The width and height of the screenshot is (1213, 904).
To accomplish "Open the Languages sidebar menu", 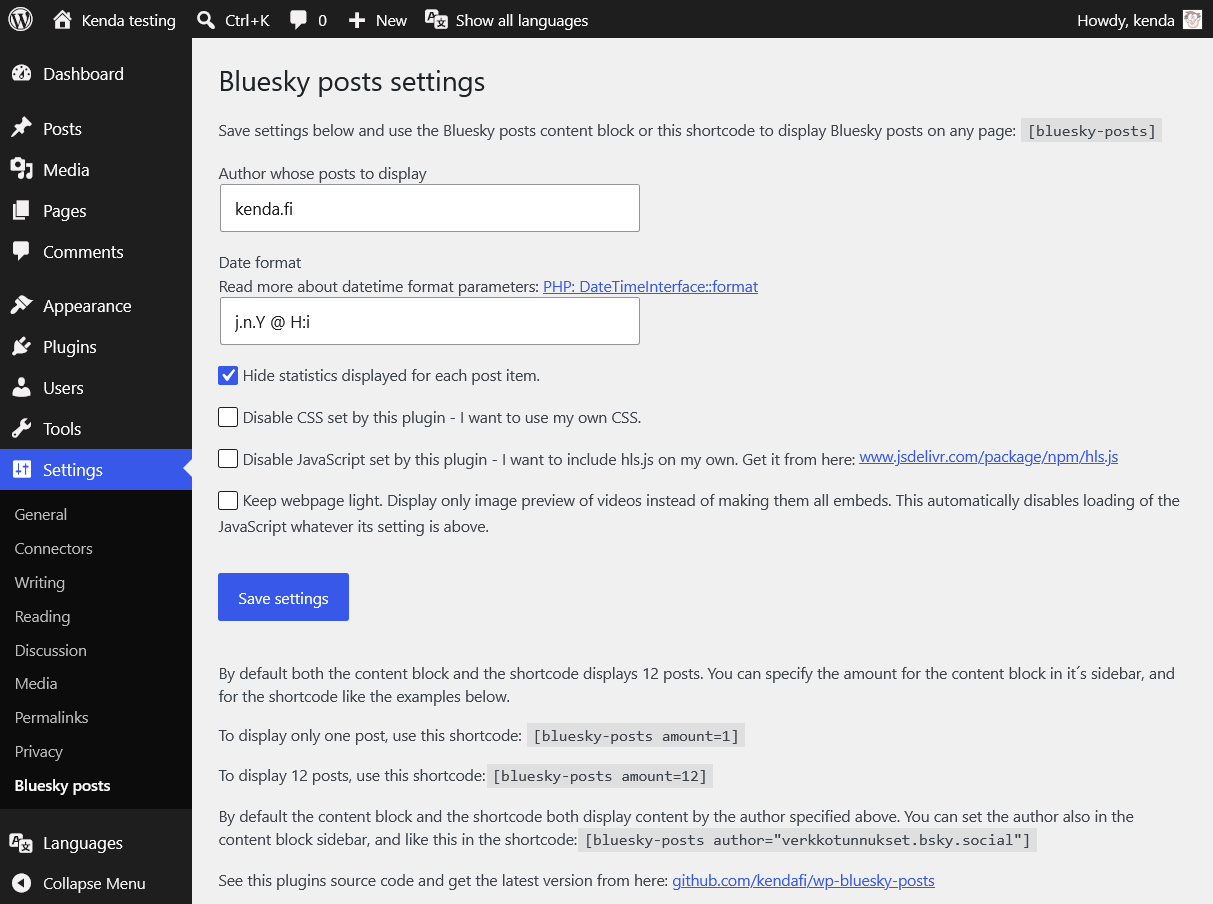I will [96, 842].
